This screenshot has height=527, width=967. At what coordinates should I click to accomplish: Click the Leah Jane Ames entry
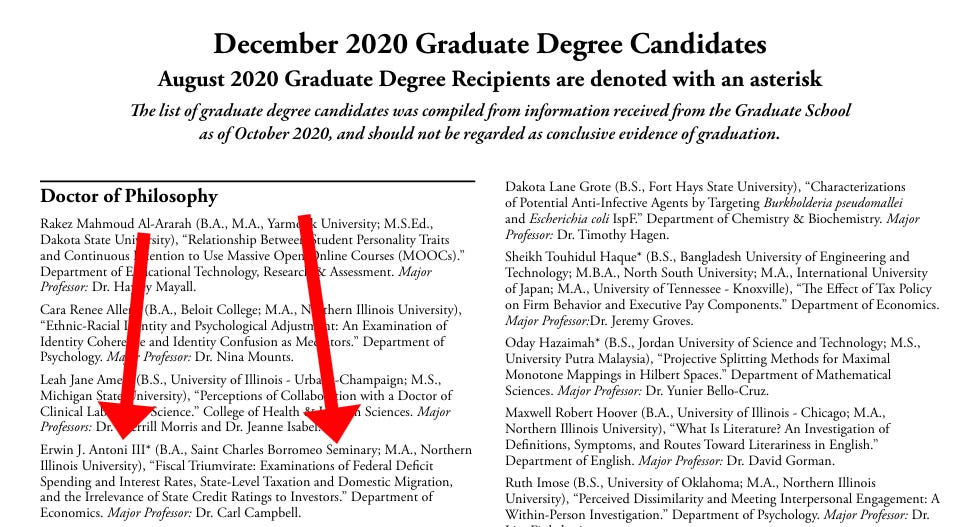point(246,404)
